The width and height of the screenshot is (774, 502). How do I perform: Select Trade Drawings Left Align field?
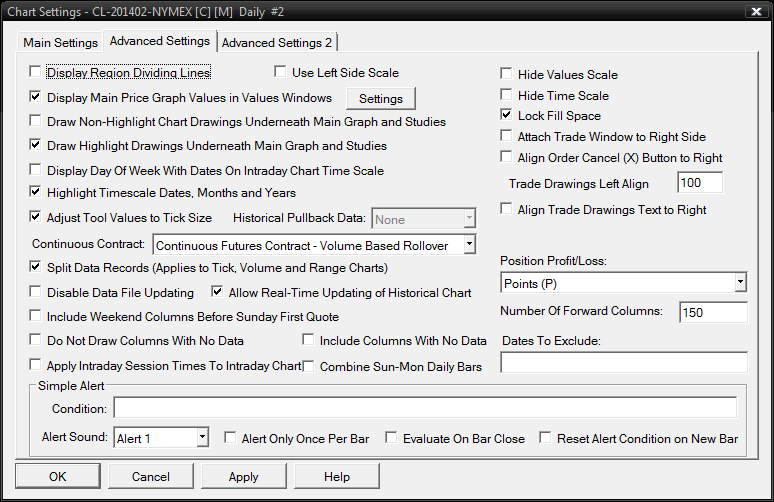point(699,184)
